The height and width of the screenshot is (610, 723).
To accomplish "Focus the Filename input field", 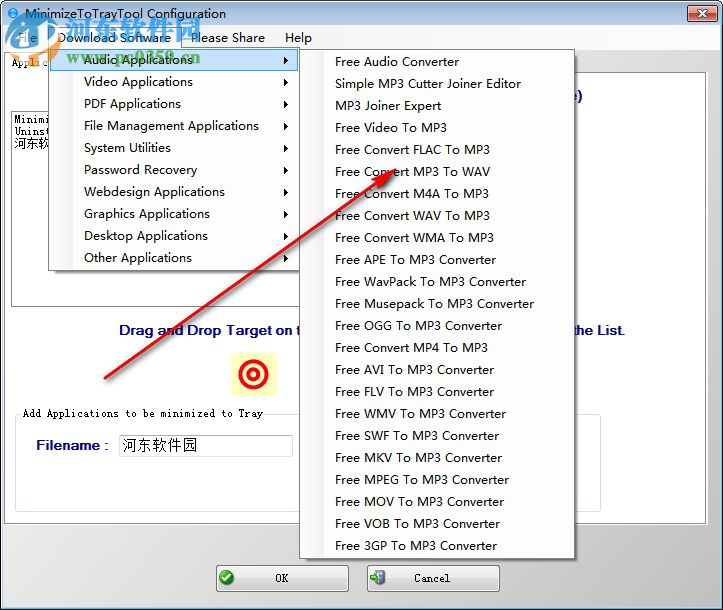I will [206, 445].
